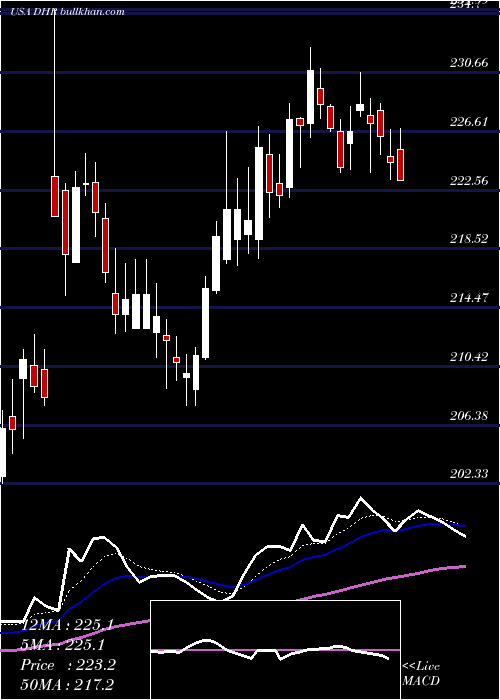Click the <<Live MACD label

click(x=421, y=673)
